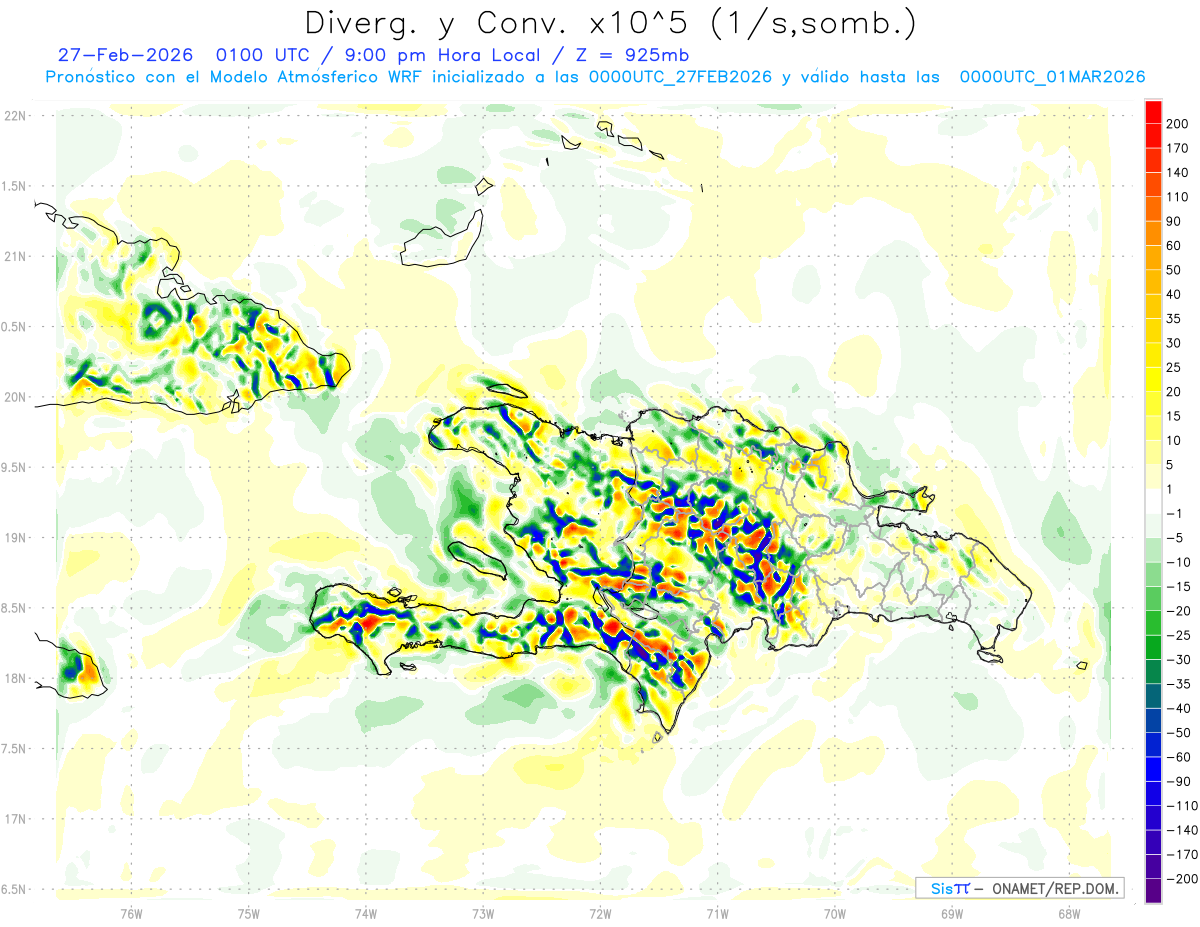Click the color bar value "170"
Viewport: 1200px width, 927px height.
click(x=1178, y=148)
